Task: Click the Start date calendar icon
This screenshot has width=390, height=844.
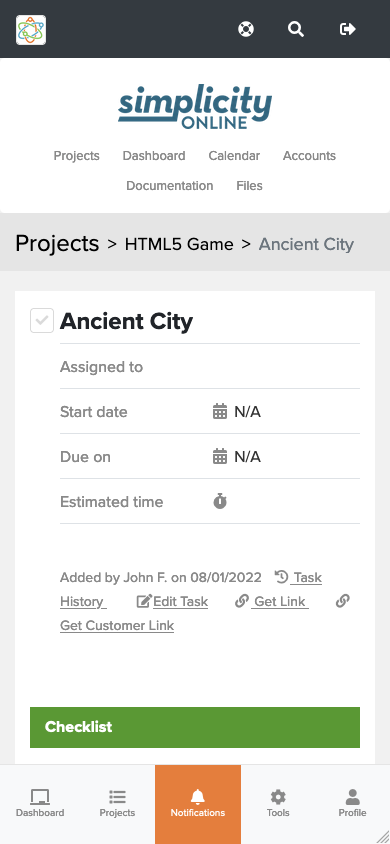Action: click(219, 412)
